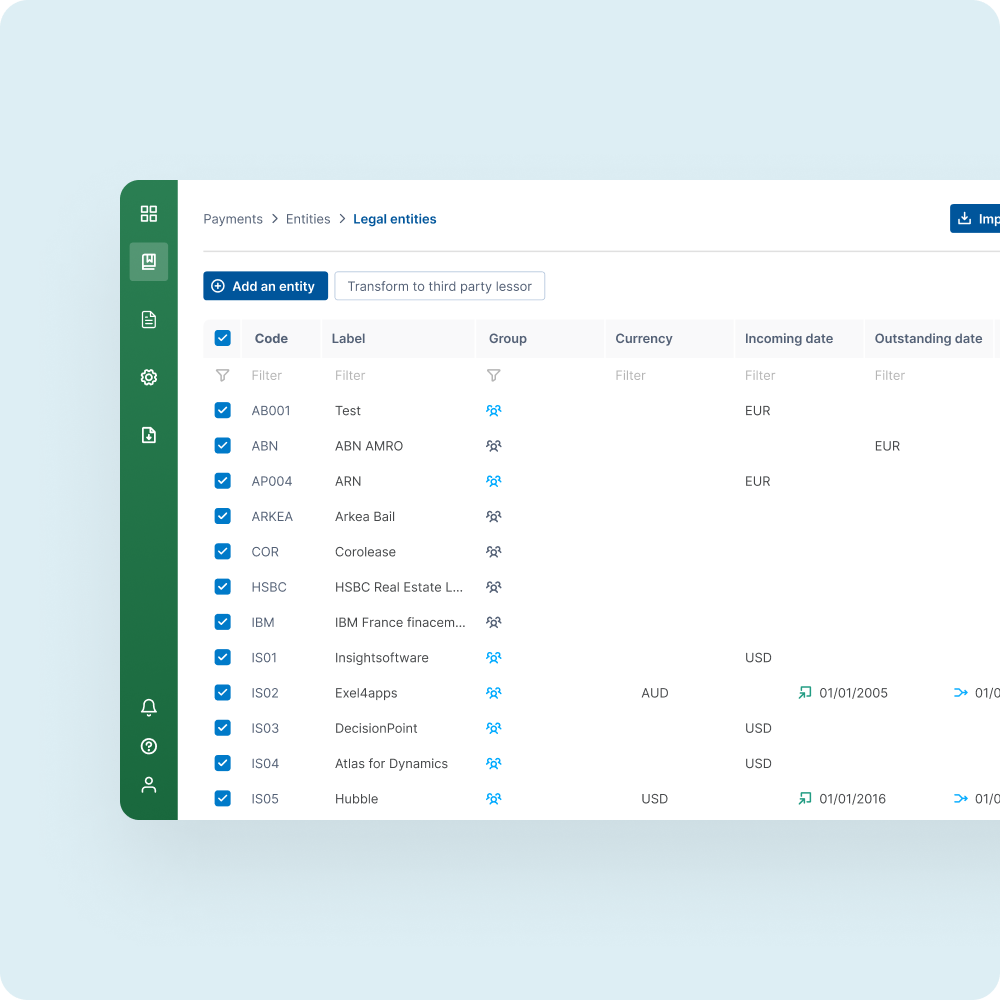Click filter funnel icon under Group column
The height and width of the screenshot is (1000, 1000).
pos(494,376)
